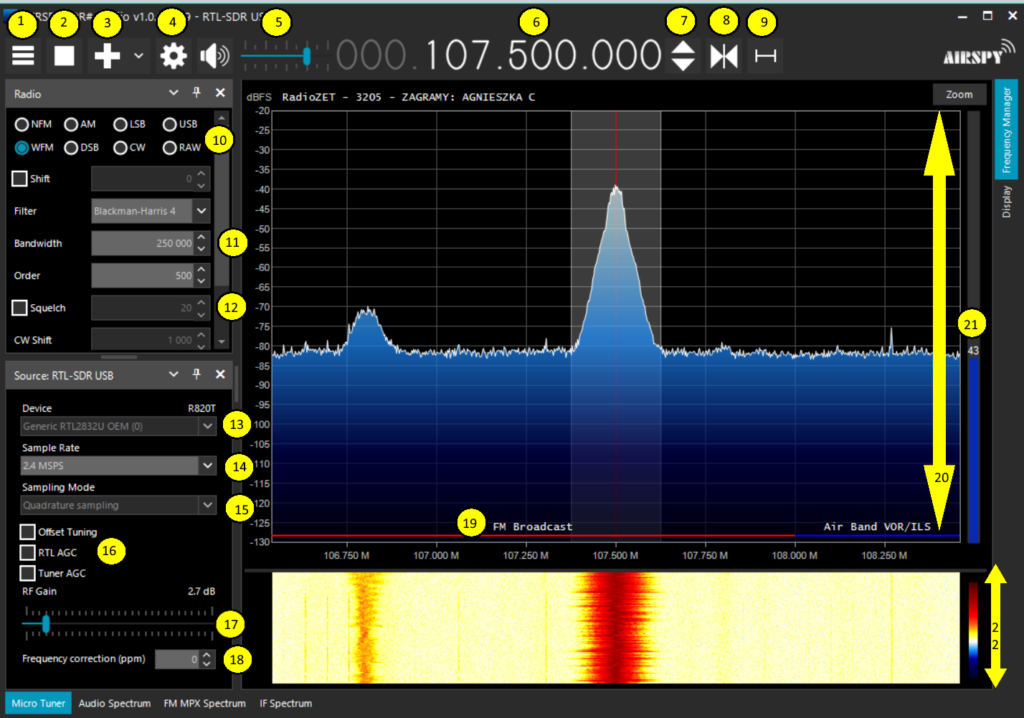This screenshot has width=1024, height=718.
Task: Click the Frequency correction ppm field
Action: point(178,659)
